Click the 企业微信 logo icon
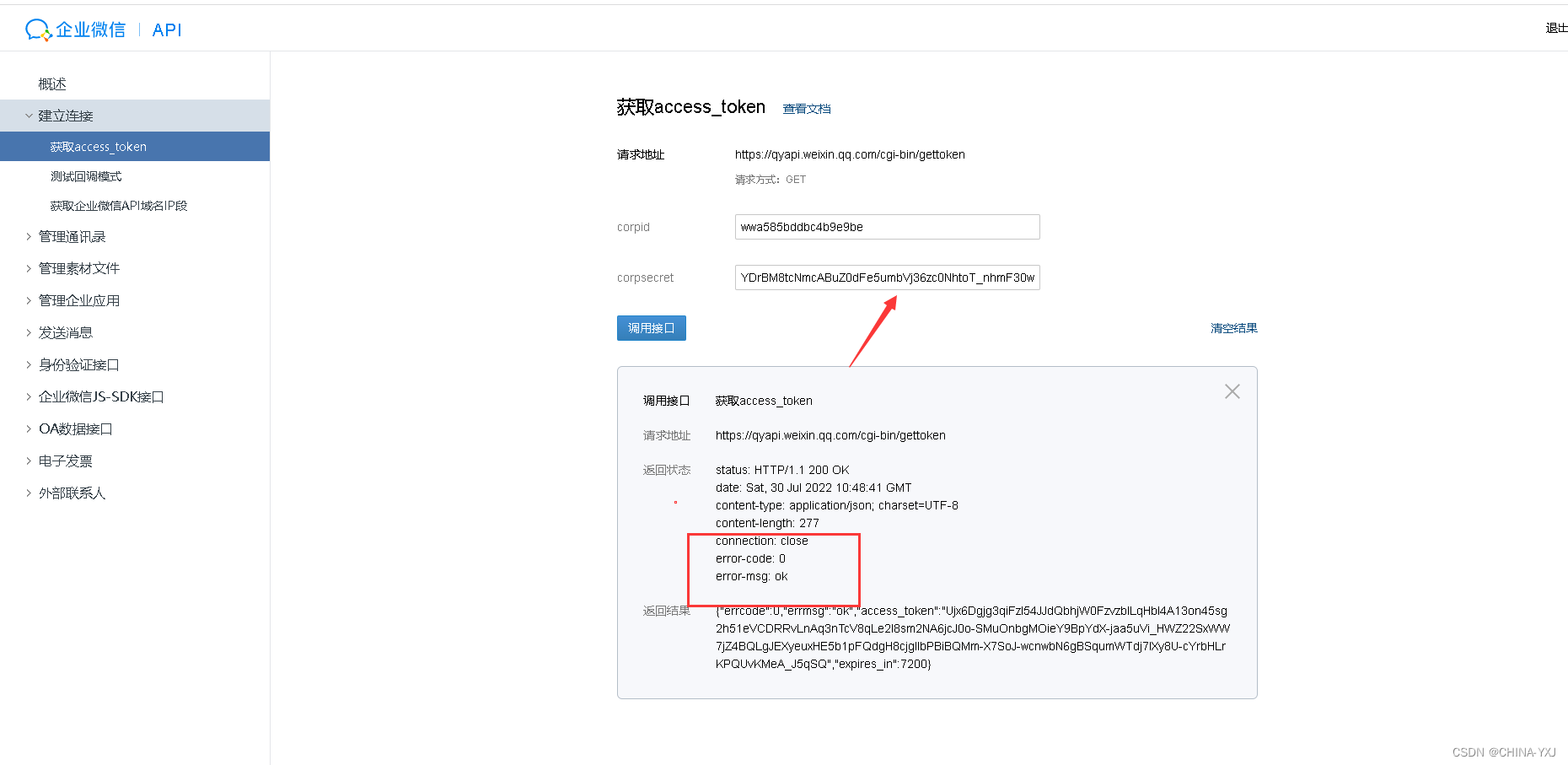The image size is (1568, 765). 38,30
